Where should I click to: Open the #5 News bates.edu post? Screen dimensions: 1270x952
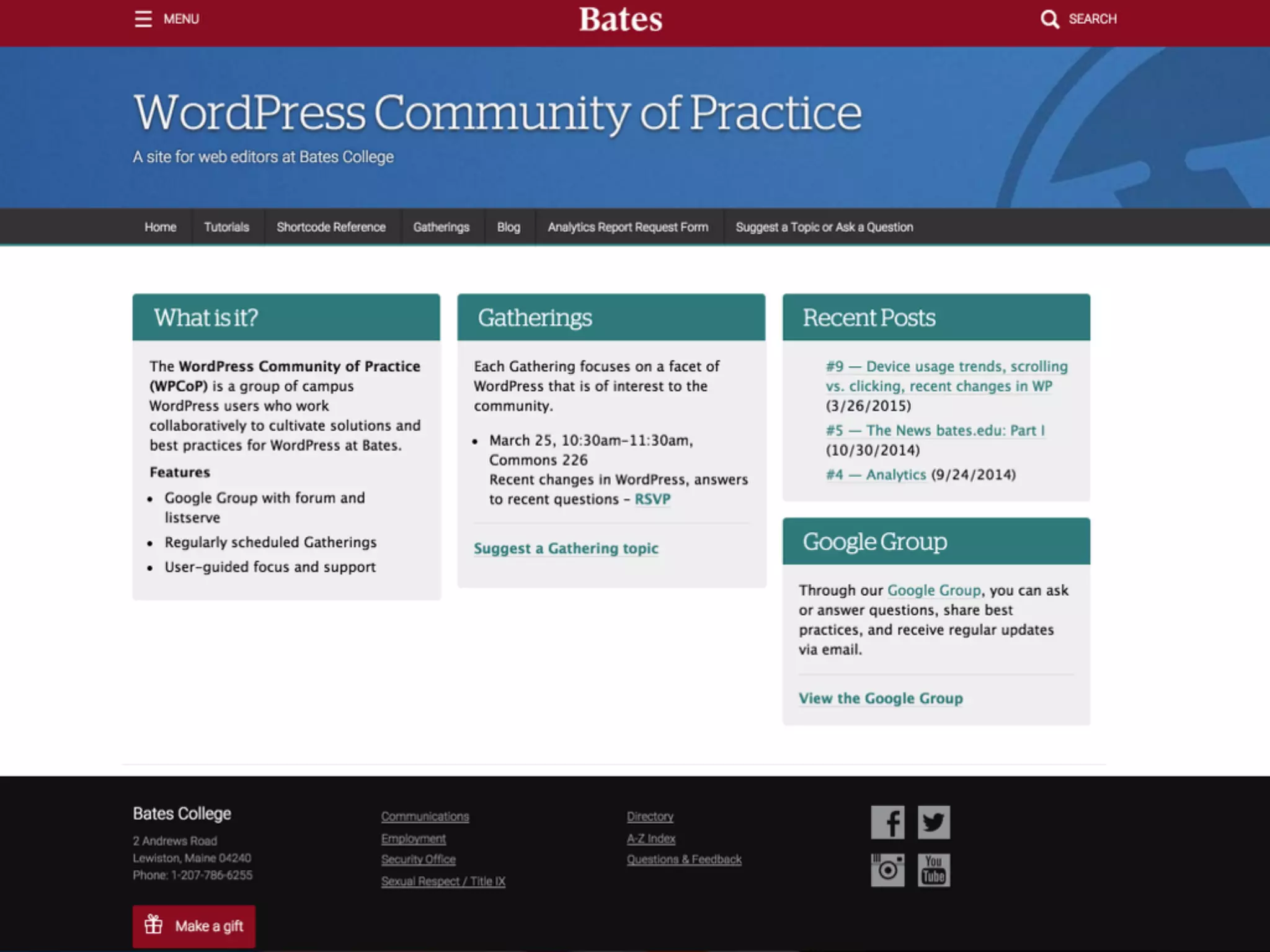(935, 430)
